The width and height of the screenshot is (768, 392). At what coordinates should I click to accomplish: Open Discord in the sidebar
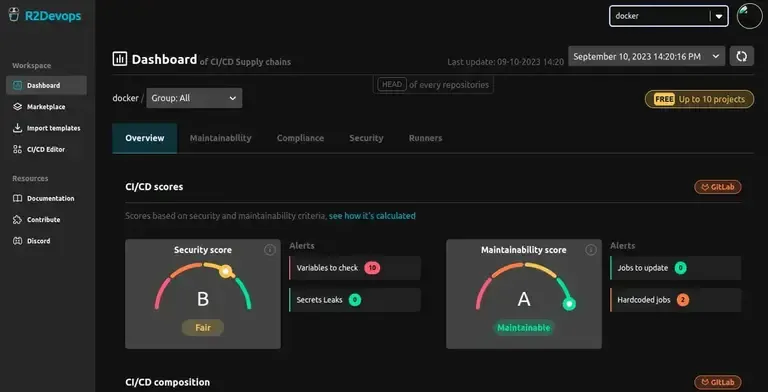pyautogui.click(x=47, y=241)
